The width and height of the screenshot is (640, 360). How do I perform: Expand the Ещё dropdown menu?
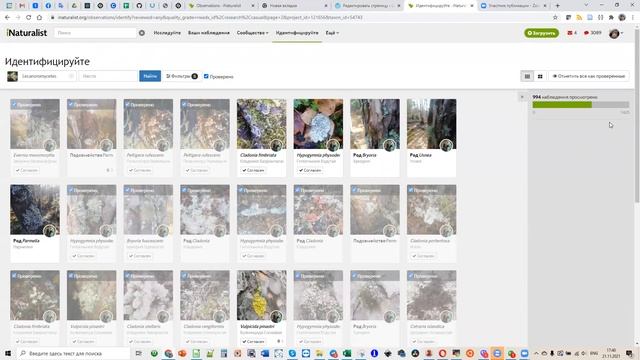tap(332, 33)
